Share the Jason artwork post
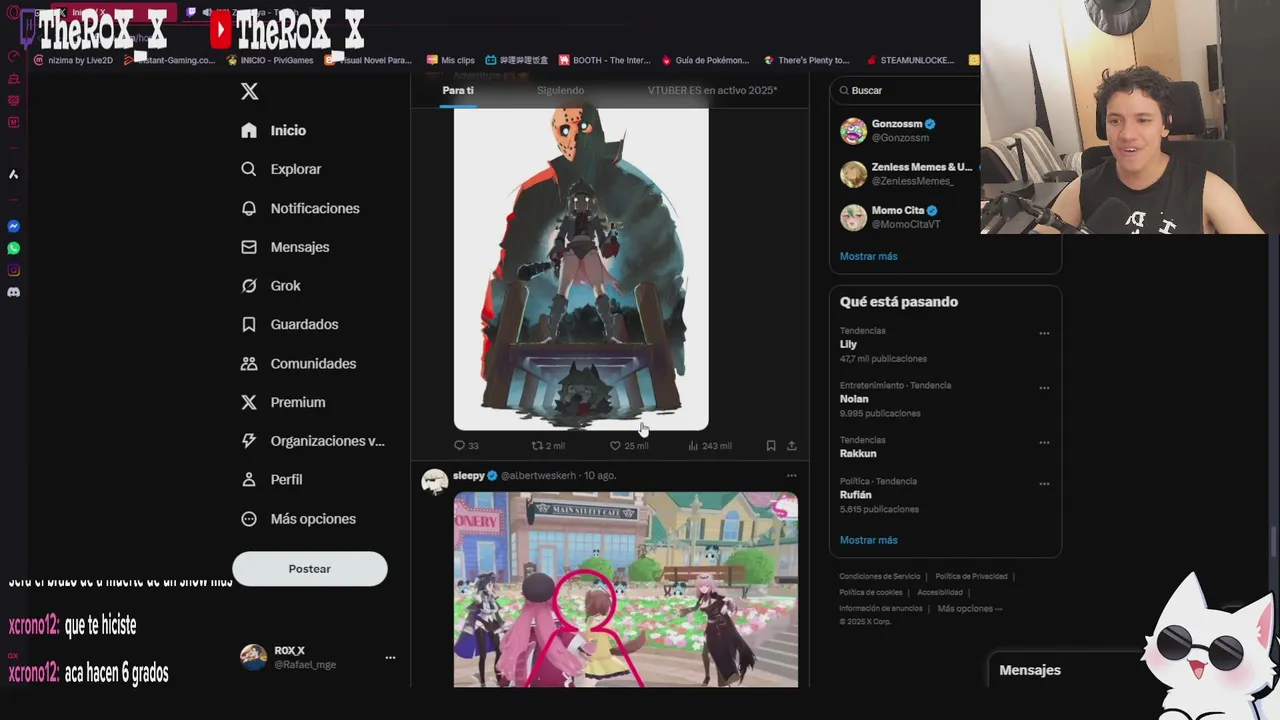Screen dimensions: 1280x720 (792, 446)
